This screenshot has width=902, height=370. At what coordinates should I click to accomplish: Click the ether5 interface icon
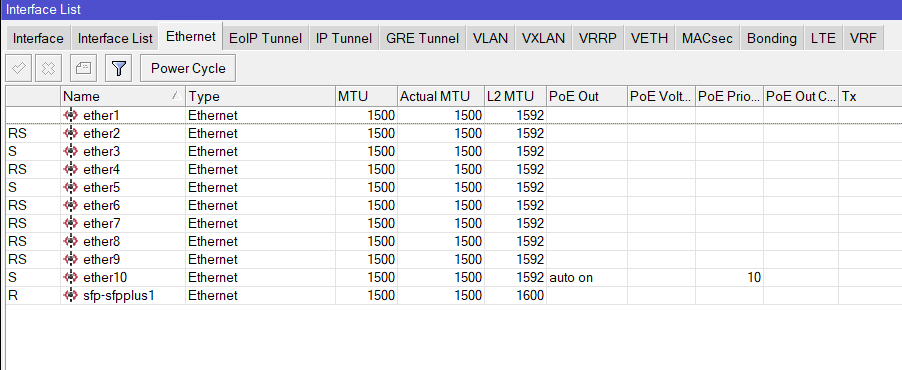pos(71,188)
